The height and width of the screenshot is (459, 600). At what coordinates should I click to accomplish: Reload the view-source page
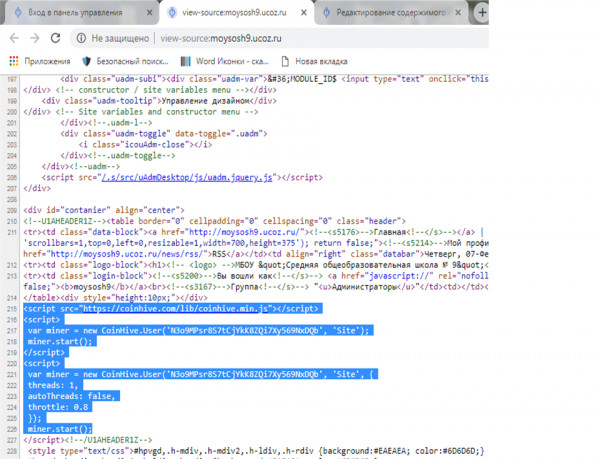pyautogui.click(x=55, y=38)
